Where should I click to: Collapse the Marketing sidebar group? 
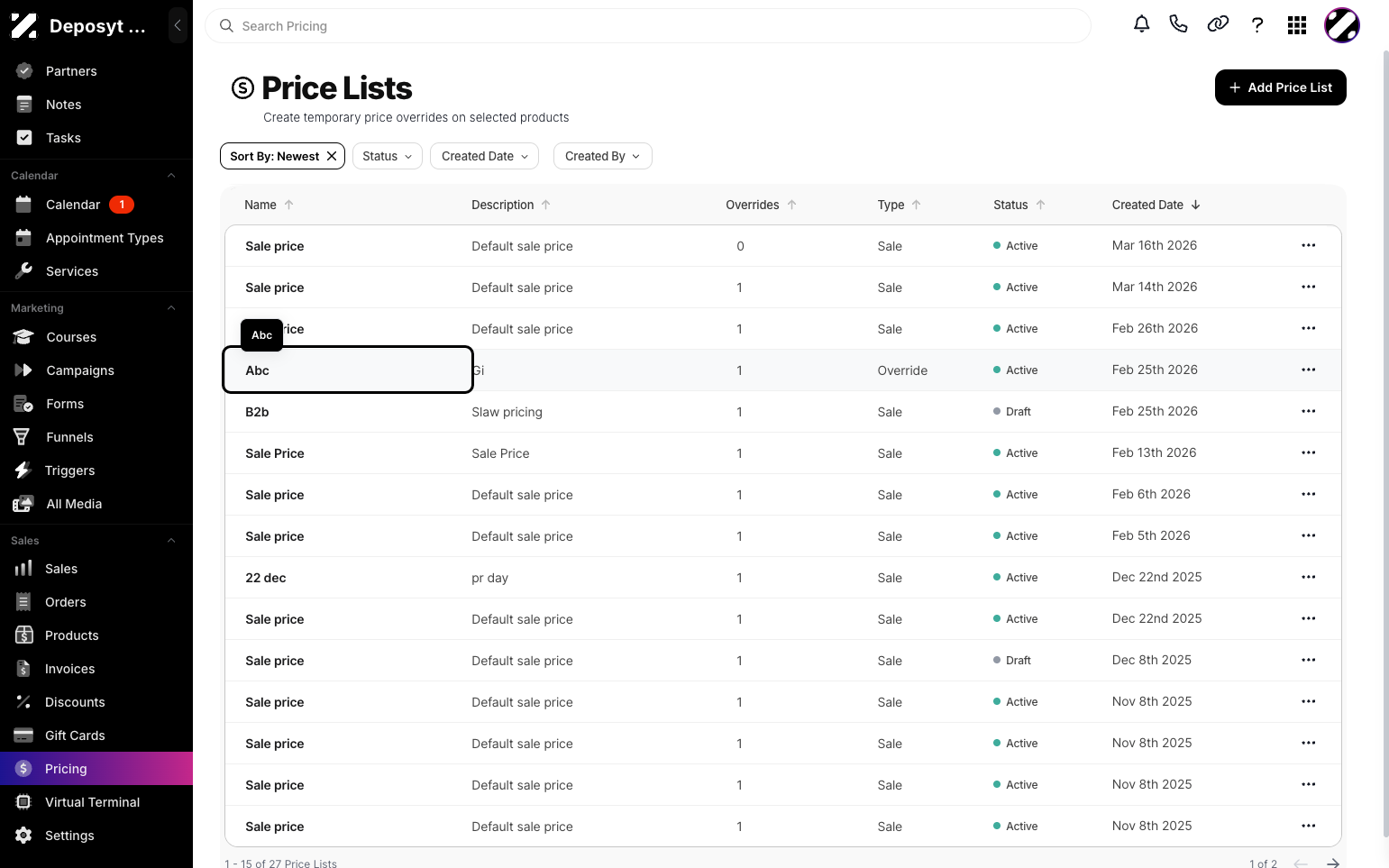pos(171,308)
